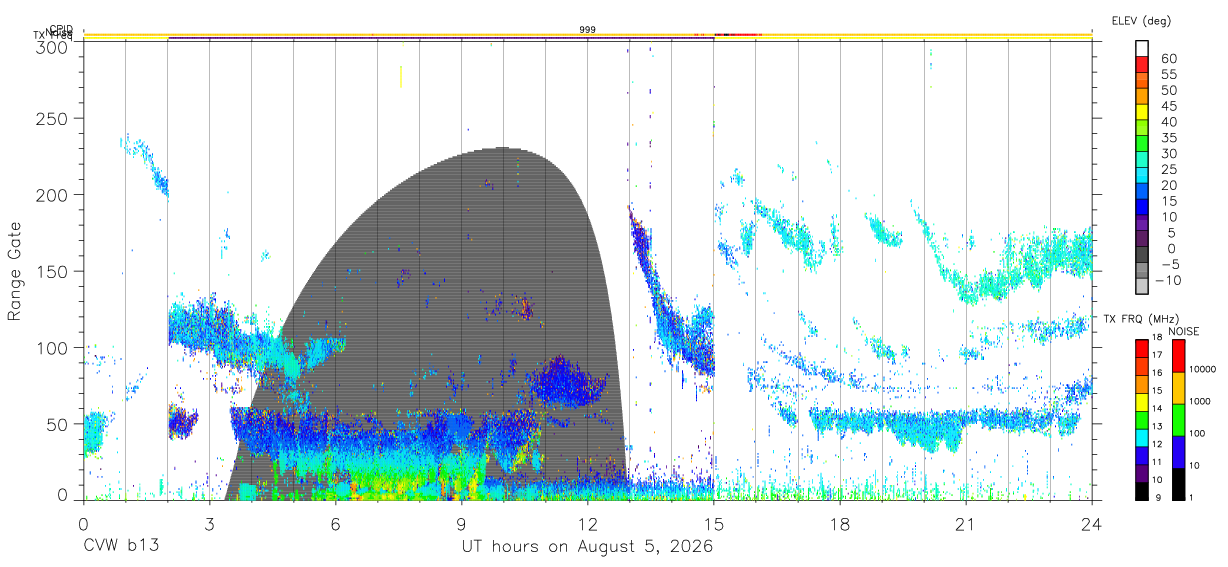The width and height of the screenshot is (1228, 567).
Task: Click the "9" hour label on the time axis
Action: [x=462, y=525]
